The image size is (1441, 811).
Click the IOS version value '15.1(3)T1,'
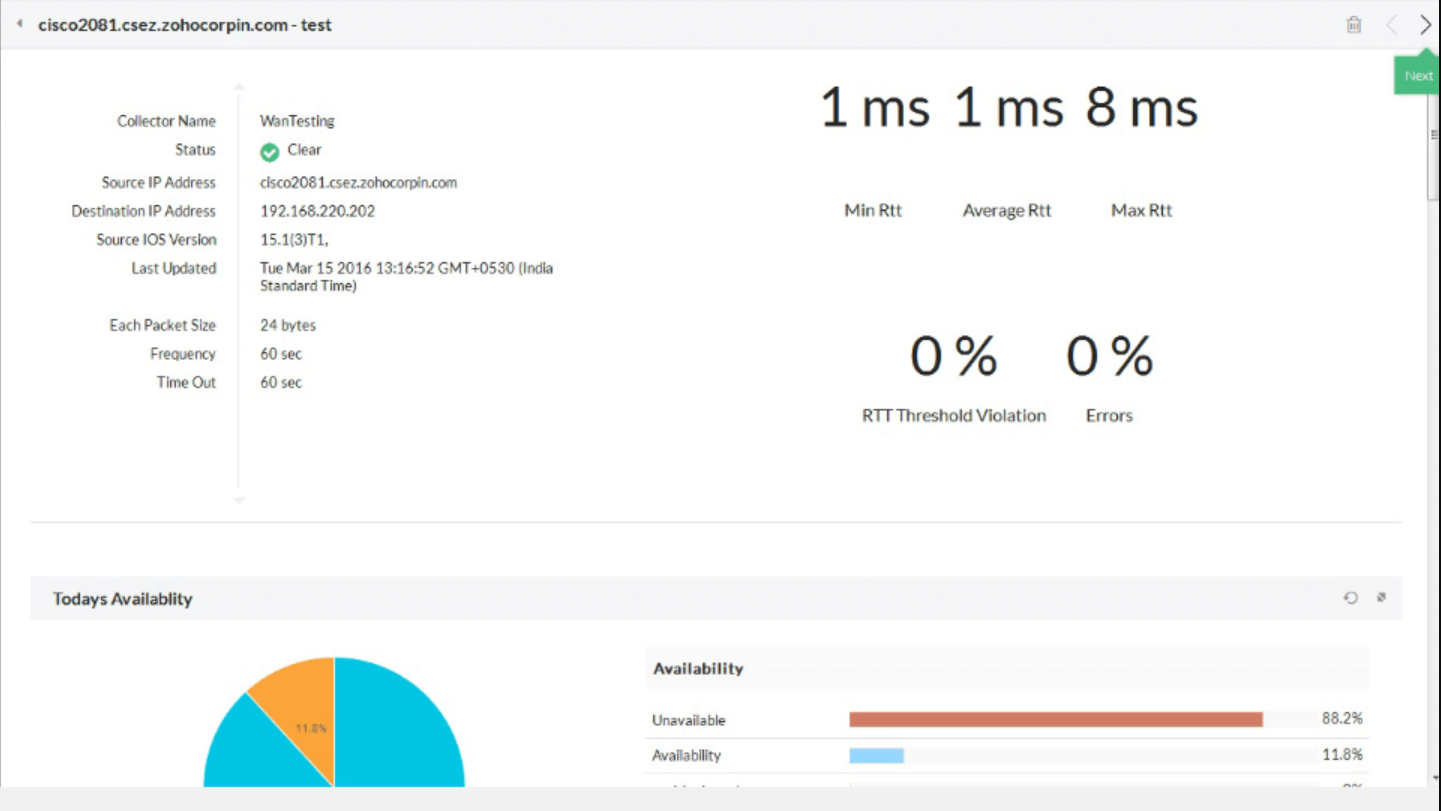tap(294, 240)
